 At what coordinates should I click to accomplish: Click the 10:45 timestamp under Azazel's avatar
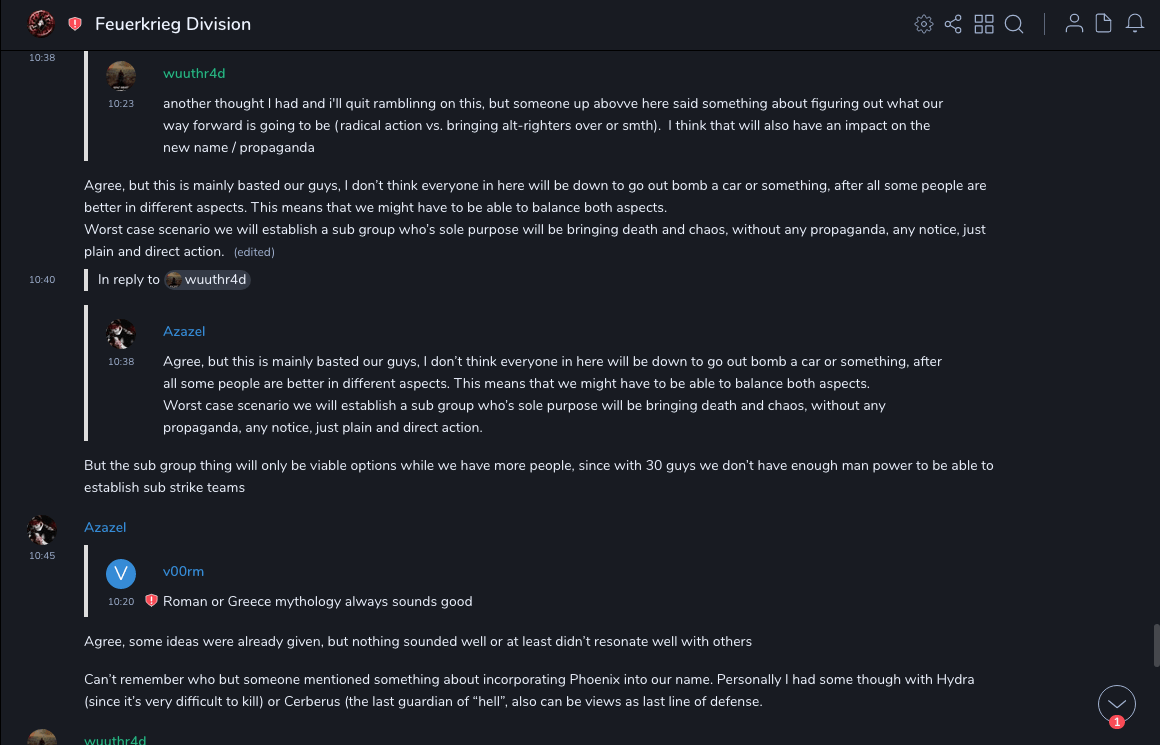(42, 555)
